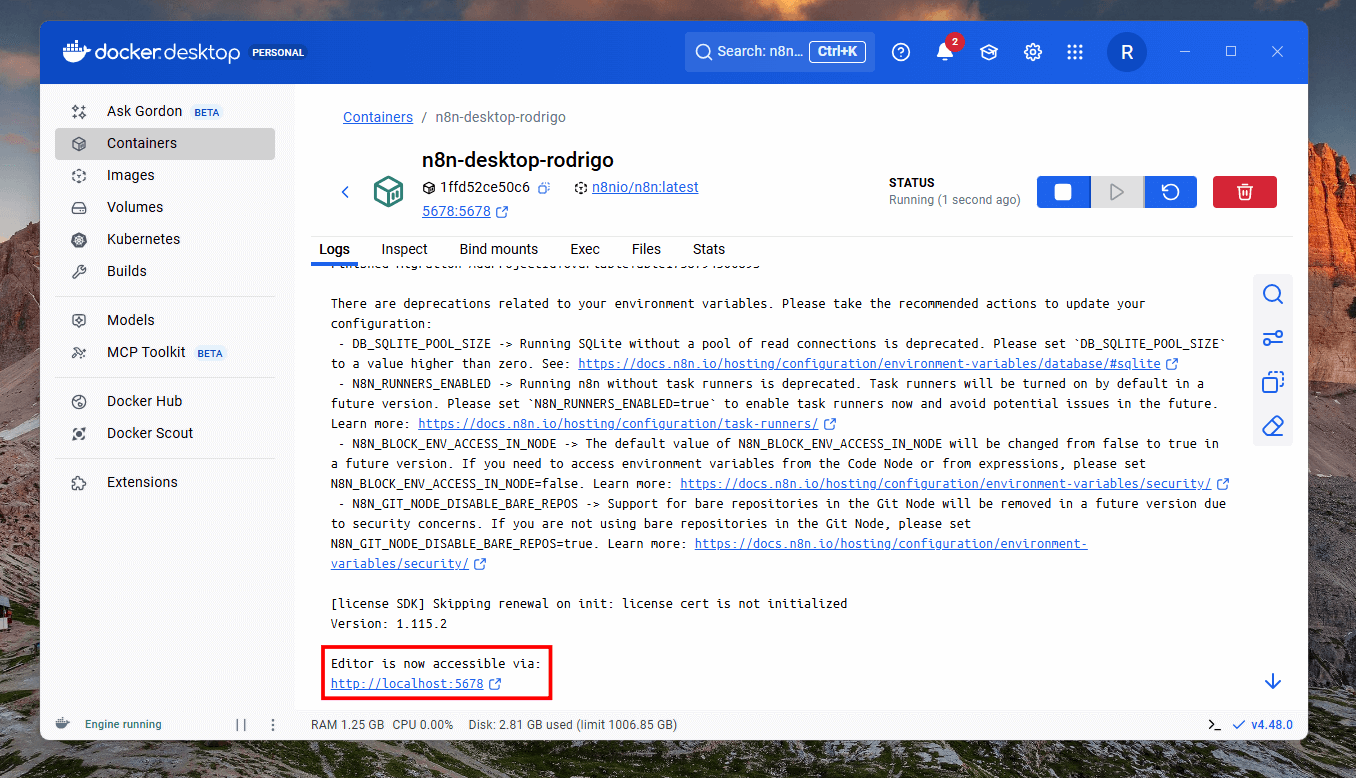Open Kubernetes in the sidebar

(x=165, y=240)
